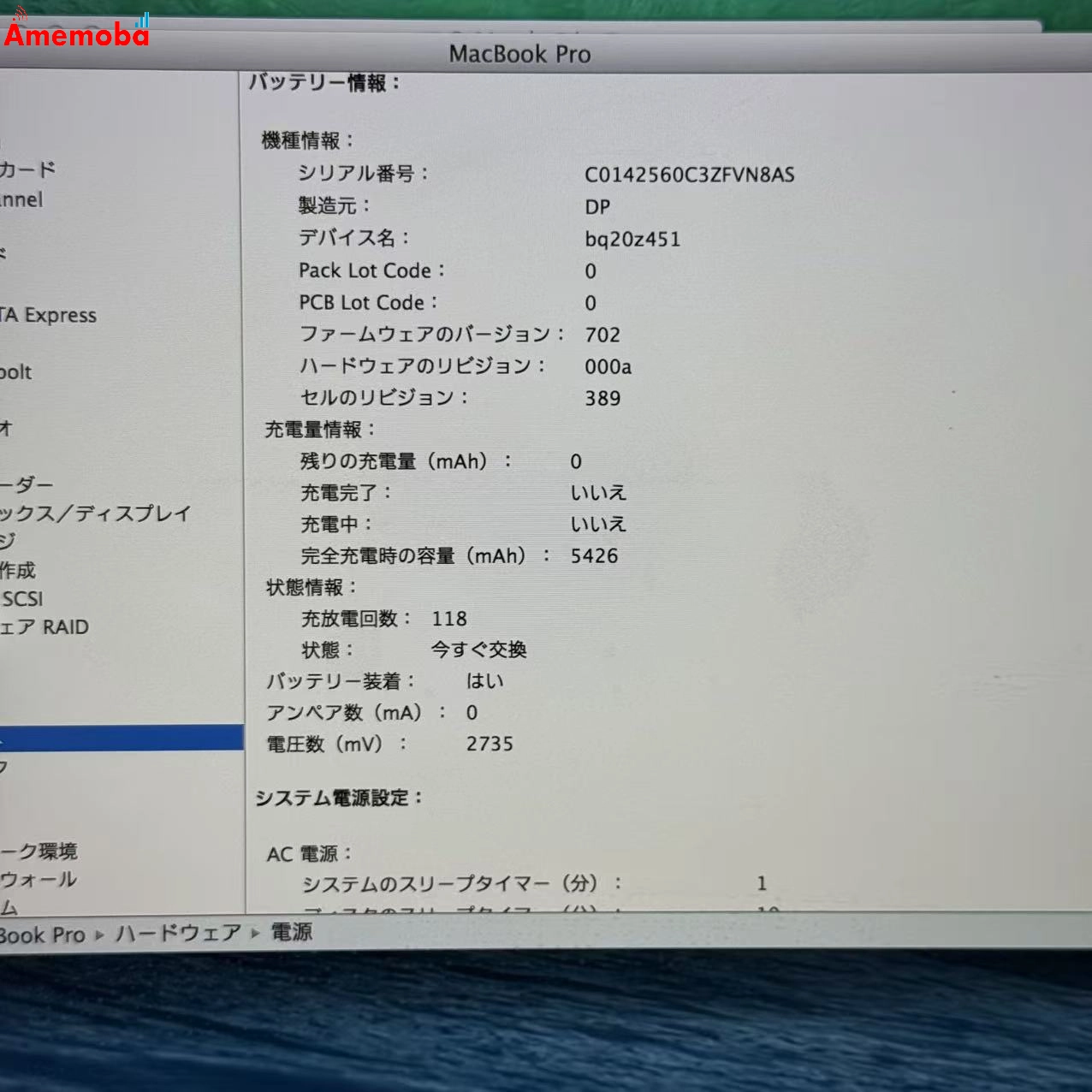Click いいえ value beside 充電中

(599, 524)
